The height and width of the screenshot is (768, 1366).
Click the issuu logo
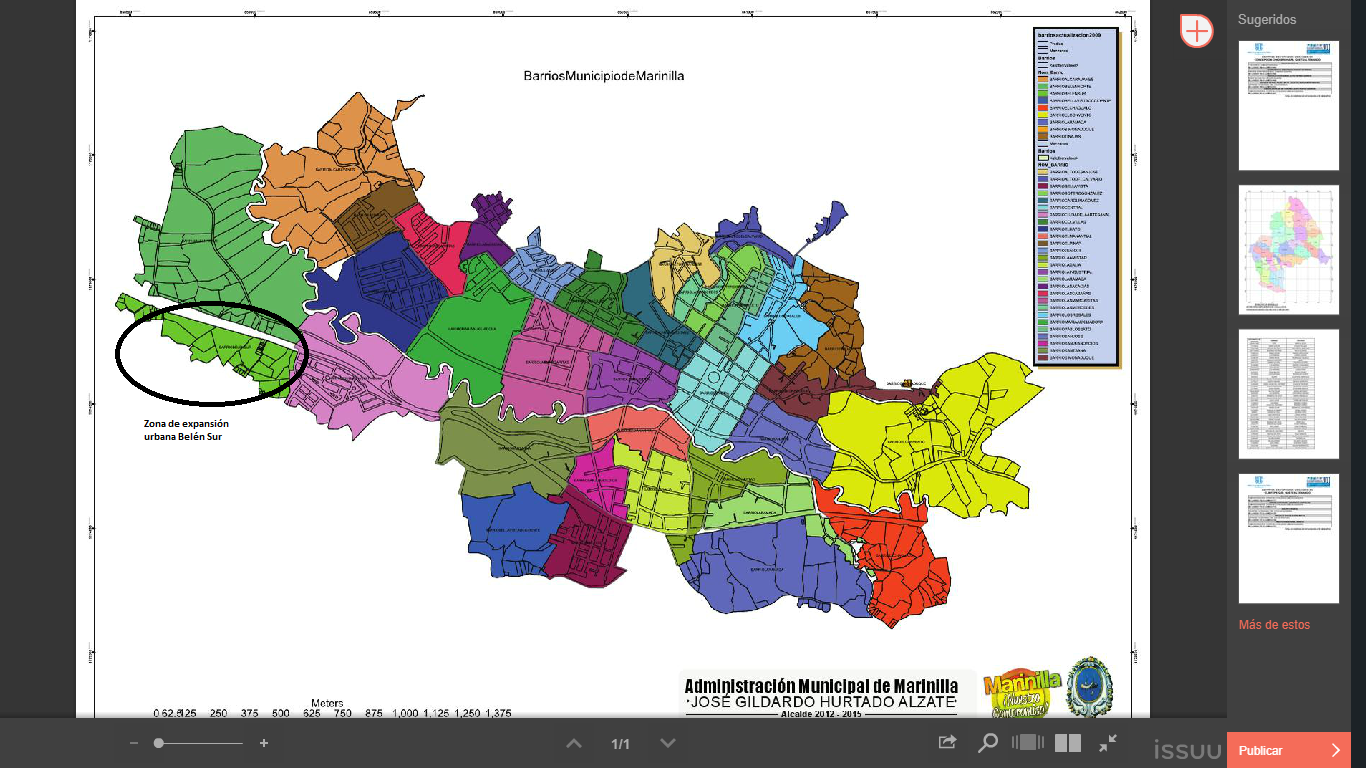pos(1188,749)
